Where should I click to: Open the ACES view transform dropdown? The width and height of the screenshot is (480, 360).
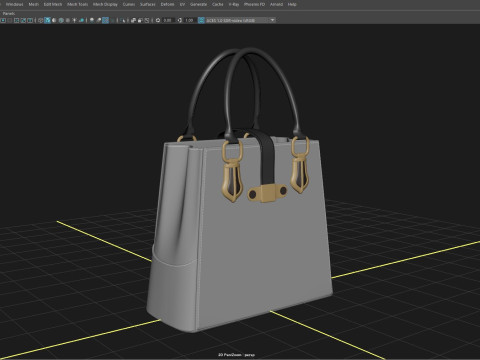(240, 20)
